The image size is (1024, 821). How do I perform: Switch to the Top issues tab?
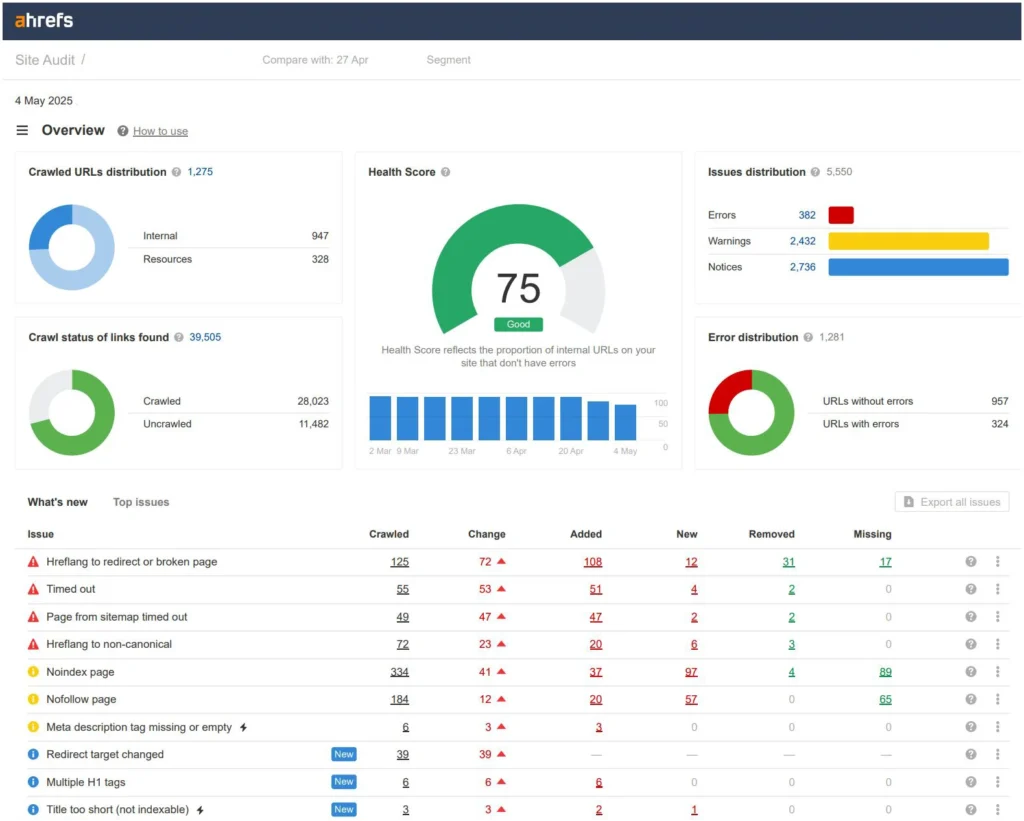141,502
